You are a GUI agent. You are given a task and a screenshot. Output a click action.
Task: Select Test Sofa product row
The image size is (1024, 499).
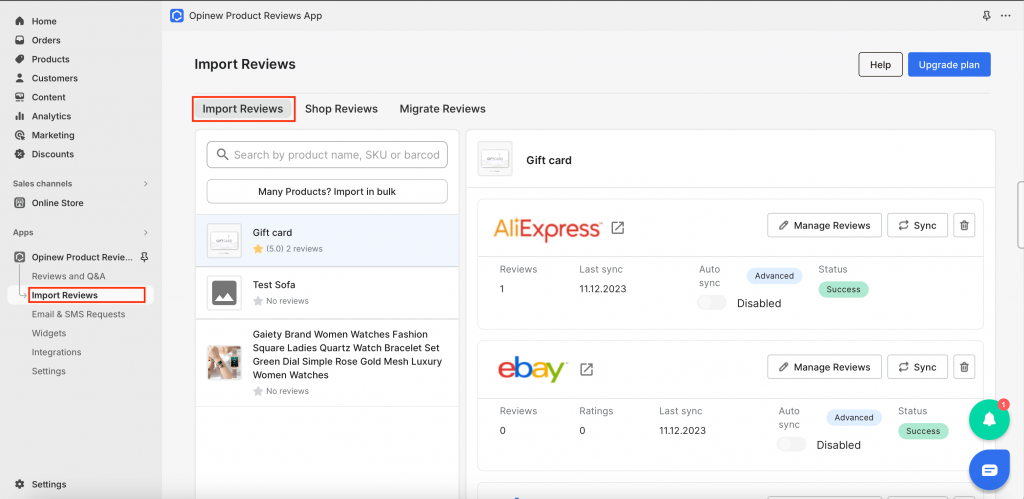click(x=327, y=293)
